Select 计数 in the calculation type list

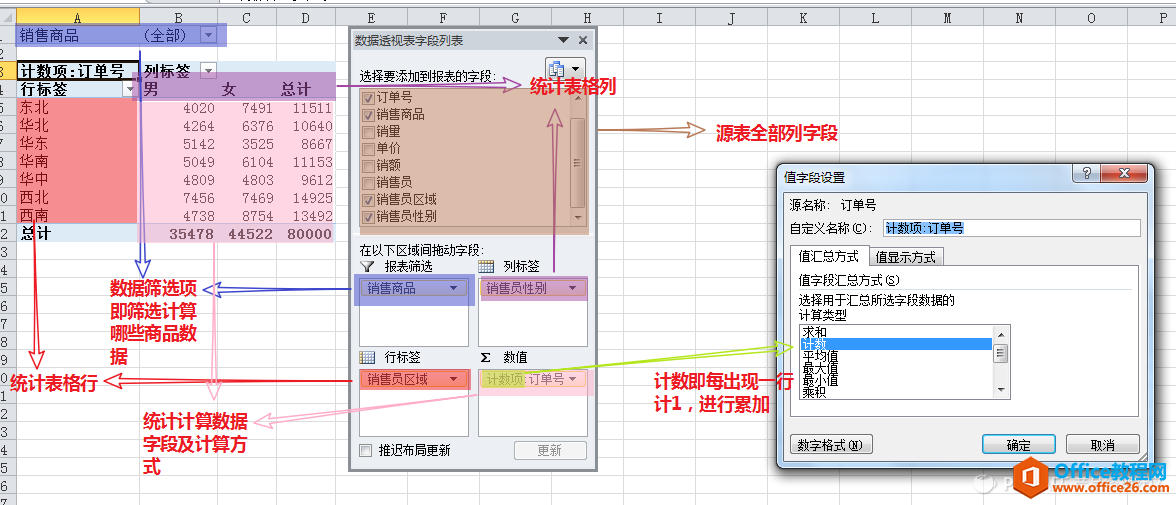pos(896,344)
